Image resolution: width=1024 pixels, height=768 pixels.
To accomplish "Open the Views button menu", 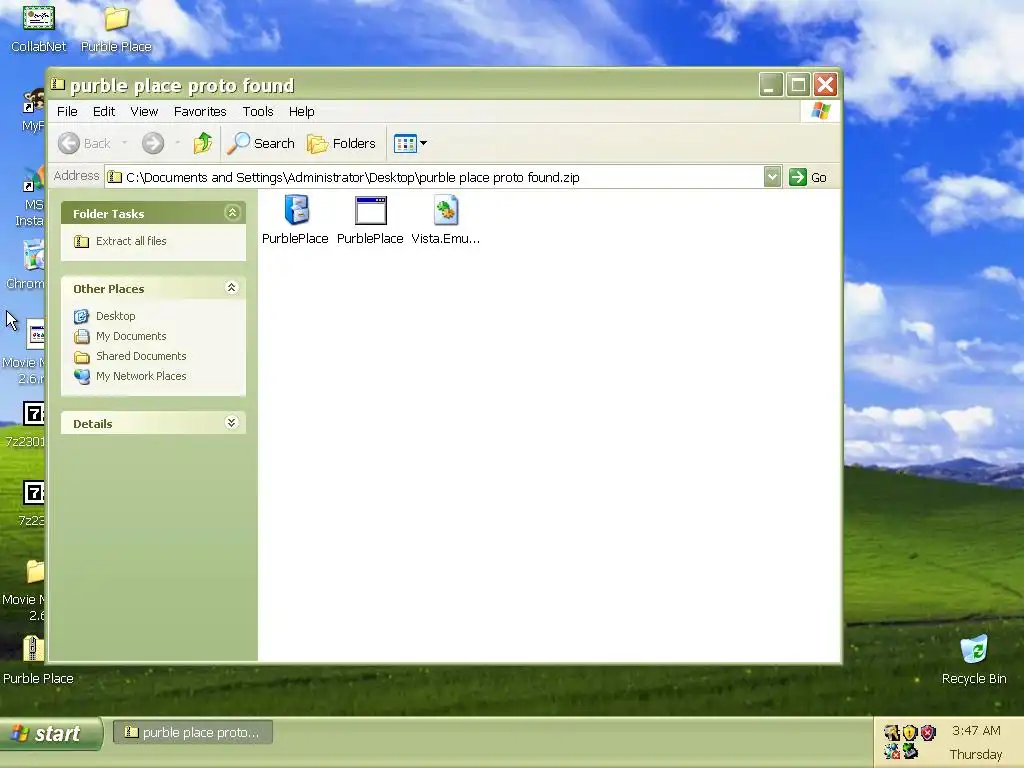I will (410, 143).
